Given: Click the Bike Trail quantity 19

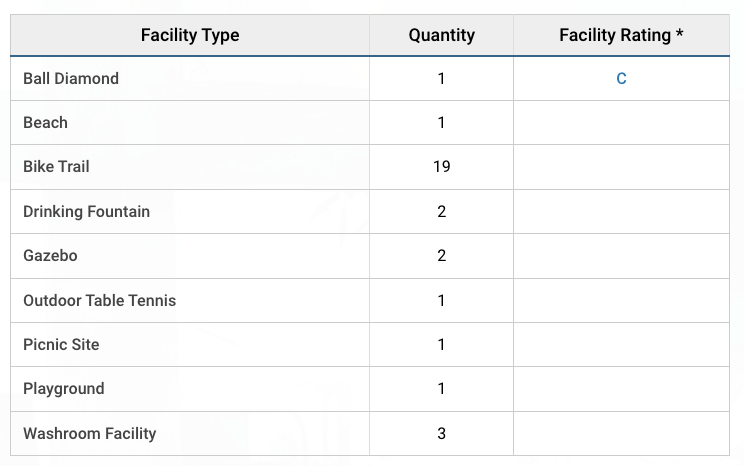Looking at the screenshot, I should tap(441, 166).
